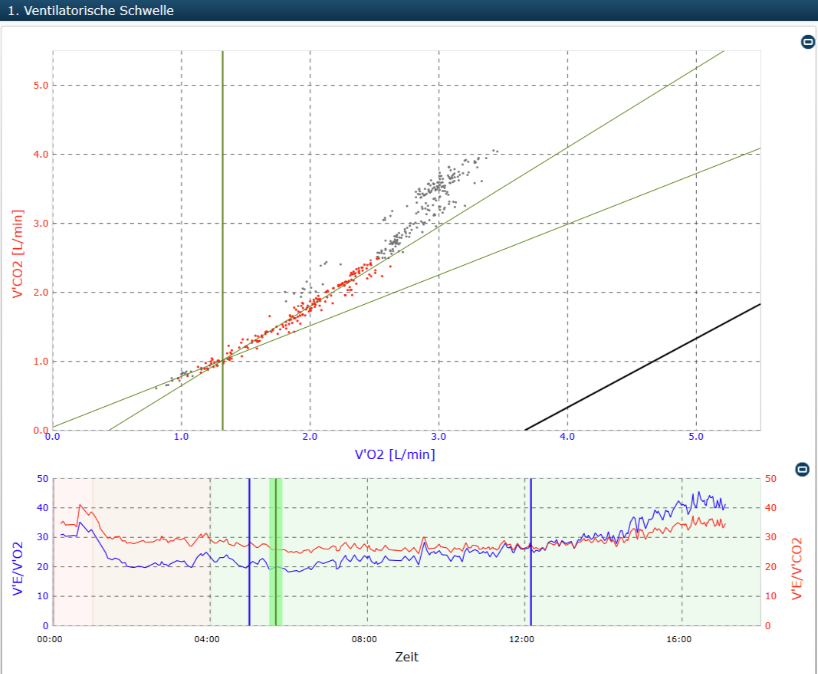This screenshot has height=674, width=818.
Task: Click the red data point cluster near 2.0 V'O2
Action: (312, 305)
